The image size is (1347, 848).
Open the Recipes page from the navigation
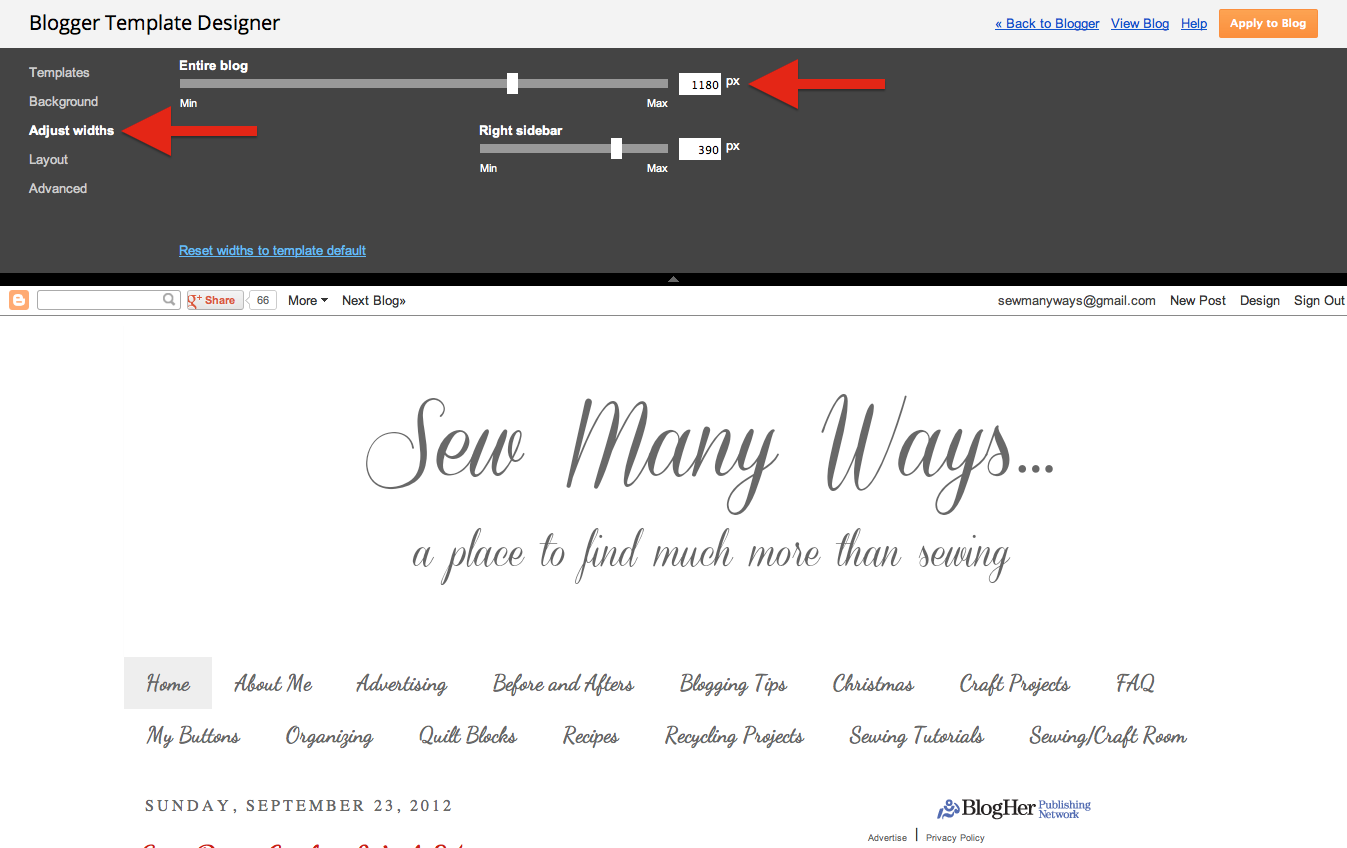point(589,736)
